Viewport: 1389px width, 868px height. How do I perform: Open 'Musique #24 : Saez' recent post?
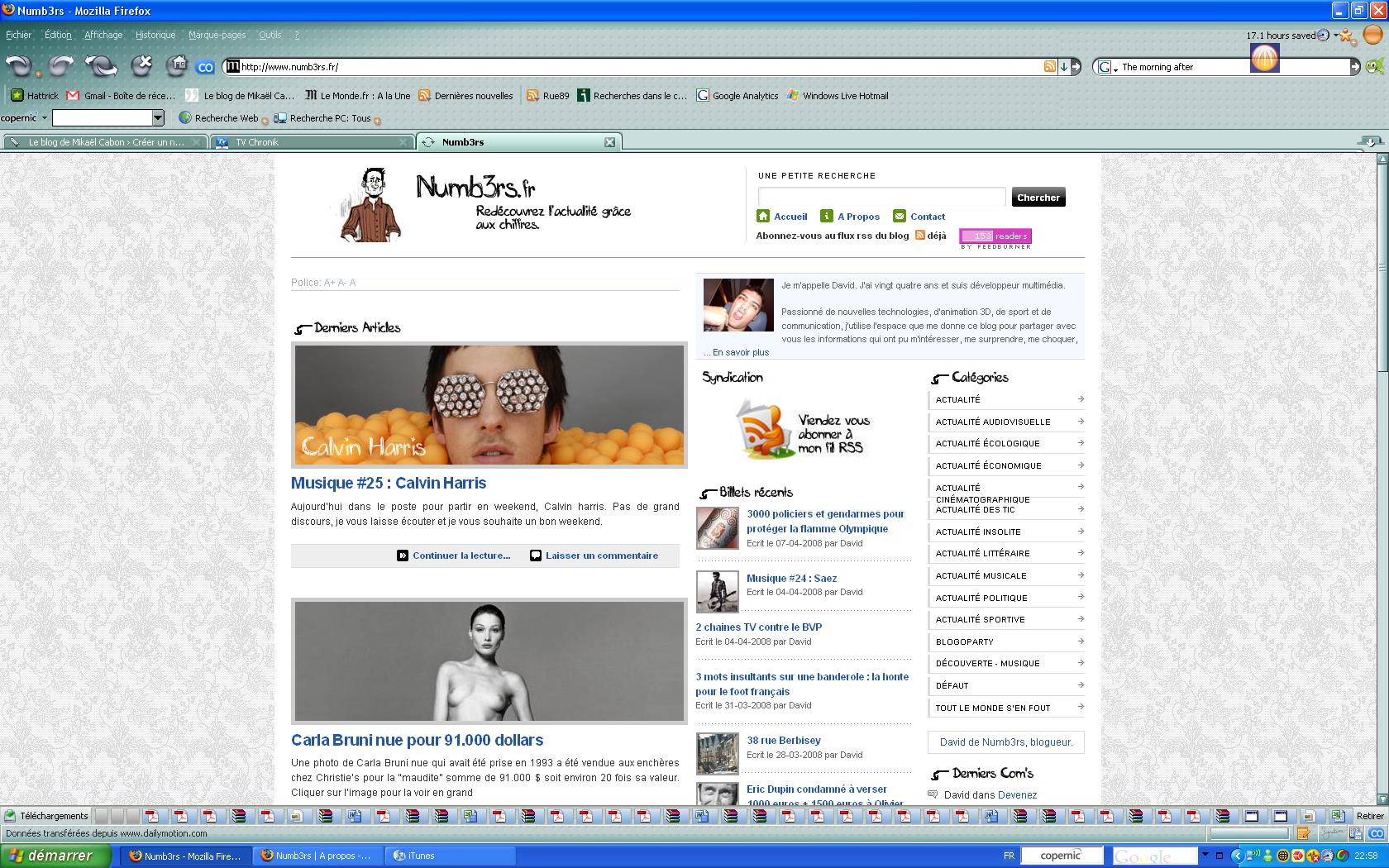pyautogui.click(x=791, y=579)
